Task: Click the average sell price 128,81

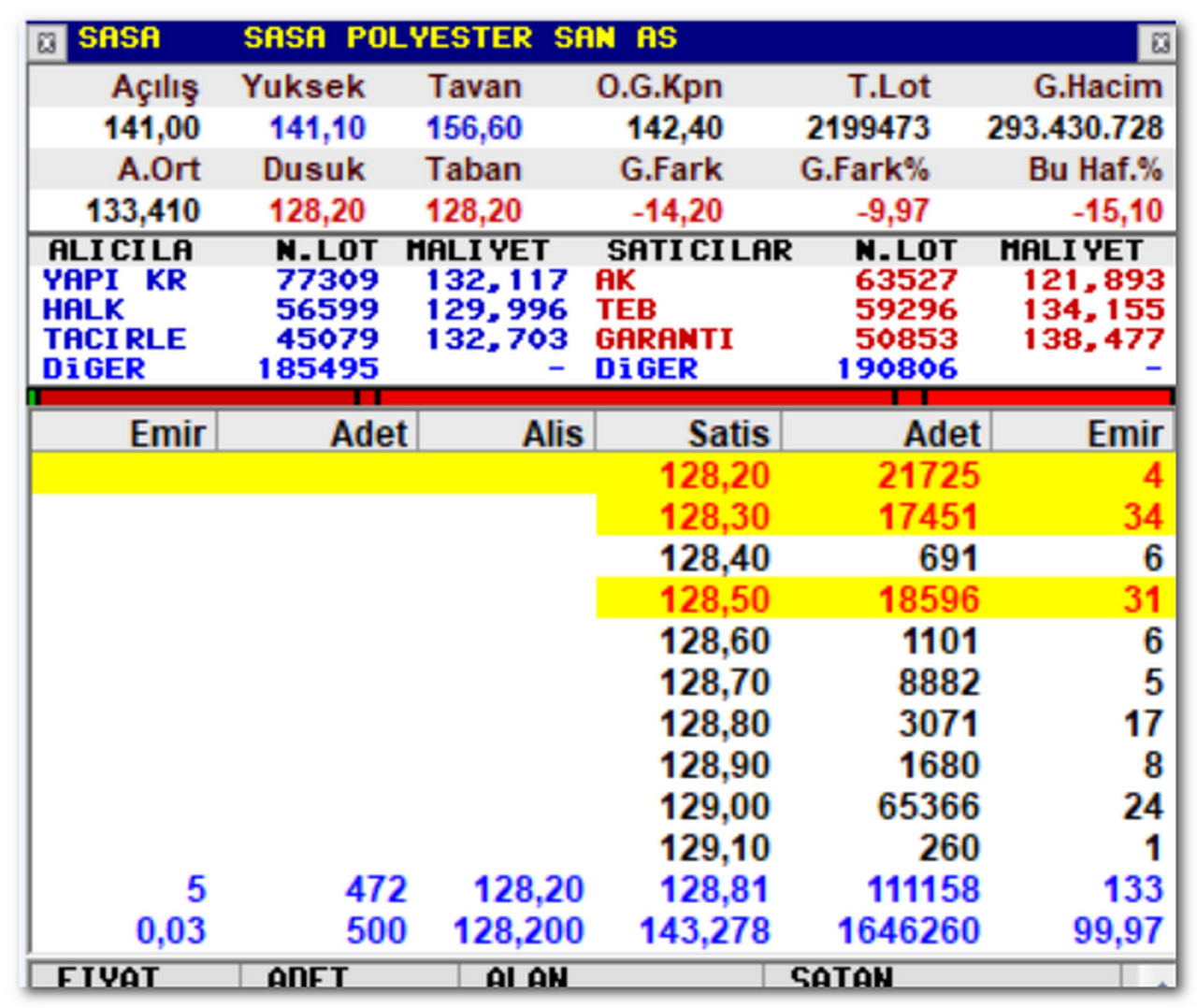Action: click(714, 888)
